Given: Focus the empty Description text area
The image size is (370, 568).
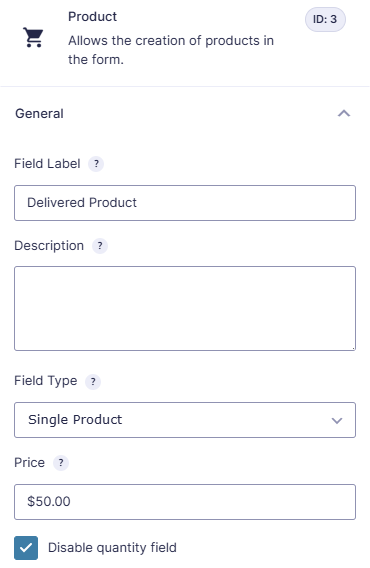Looking at the screenshot, I should point(185,308).
